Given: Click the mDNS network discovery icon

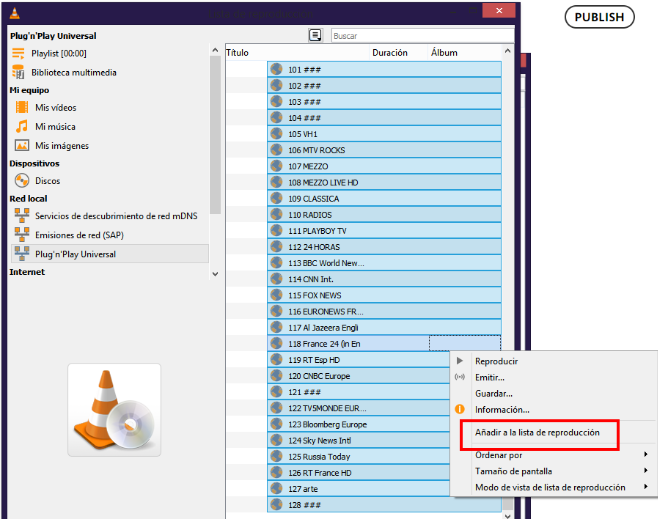Looking at the screenshot, I should (x=22, y=216).
